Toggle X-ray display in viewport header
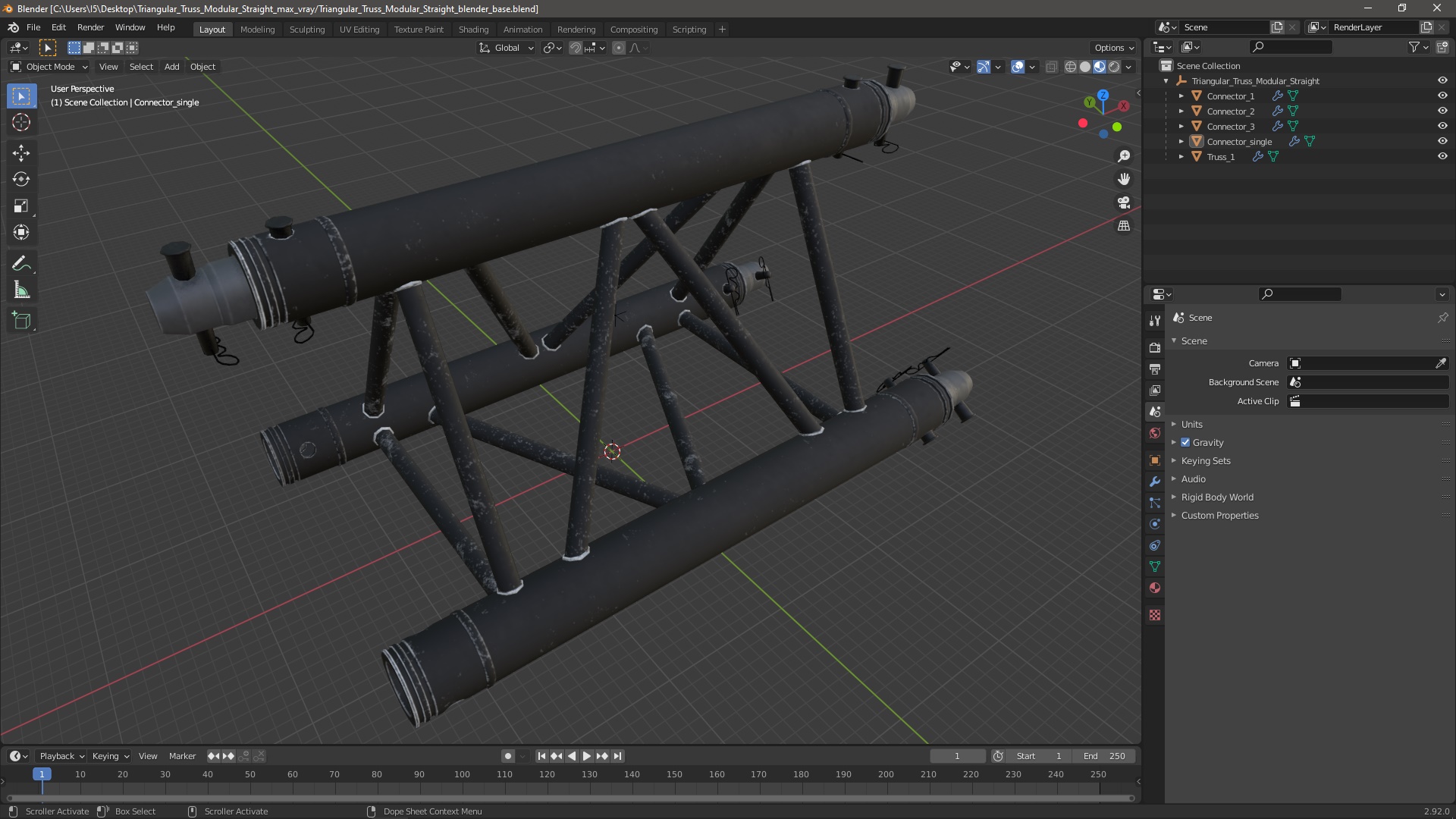Image resolution: width=1456 pixels, height=819 pixels. 1051,67
